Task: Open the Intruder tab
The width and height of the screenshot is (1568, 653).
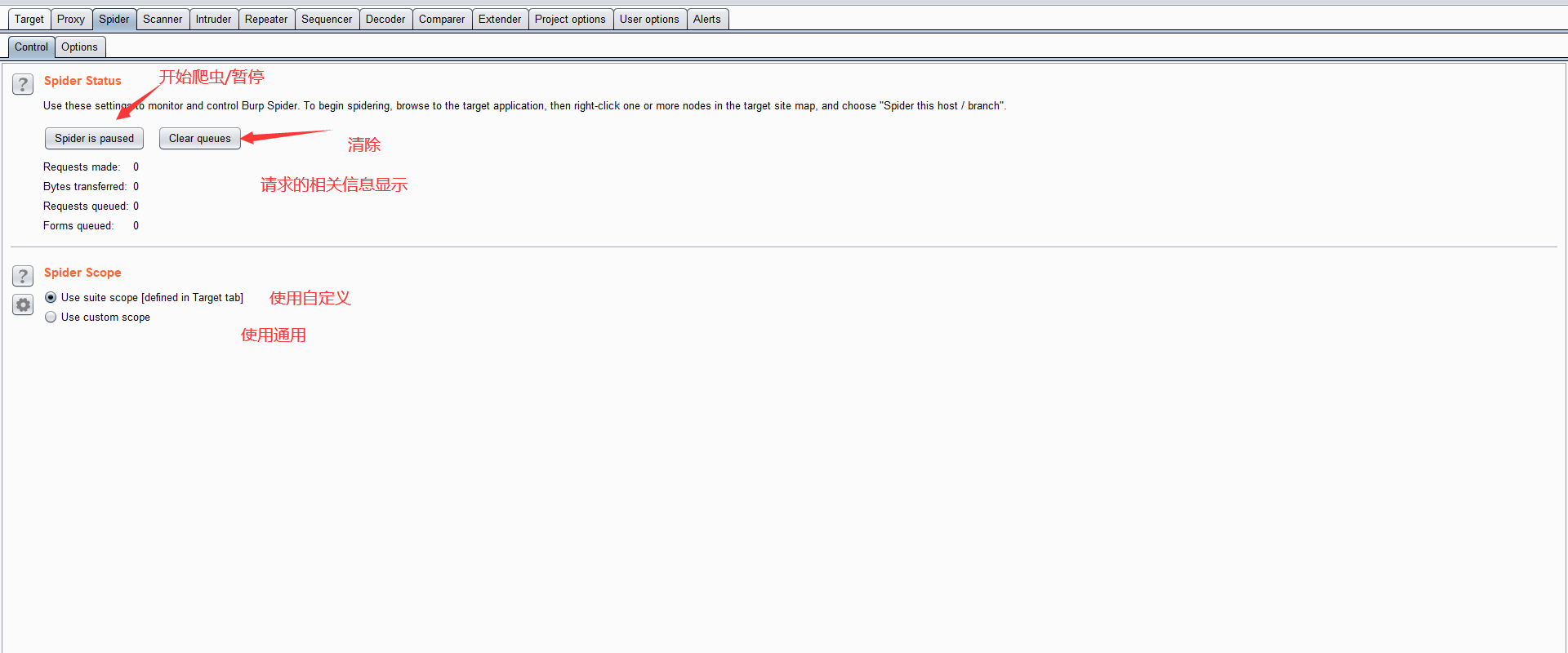Action: 214,19
